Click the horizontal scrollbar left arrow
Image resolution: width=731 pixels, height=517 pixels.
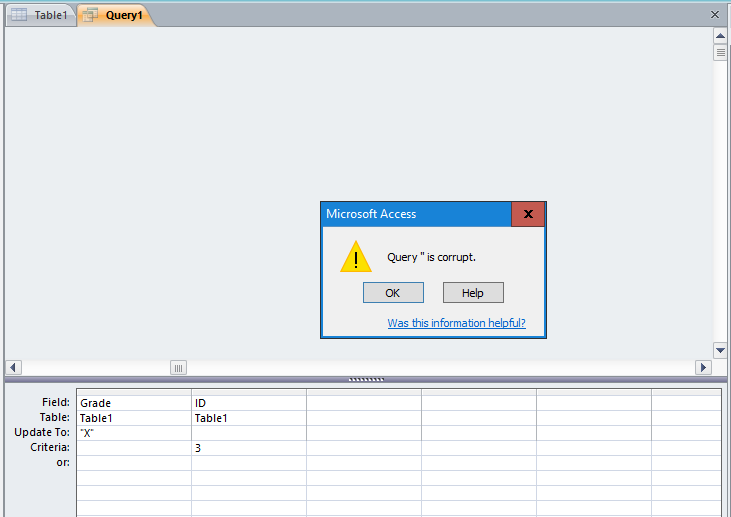coord(13,367)
